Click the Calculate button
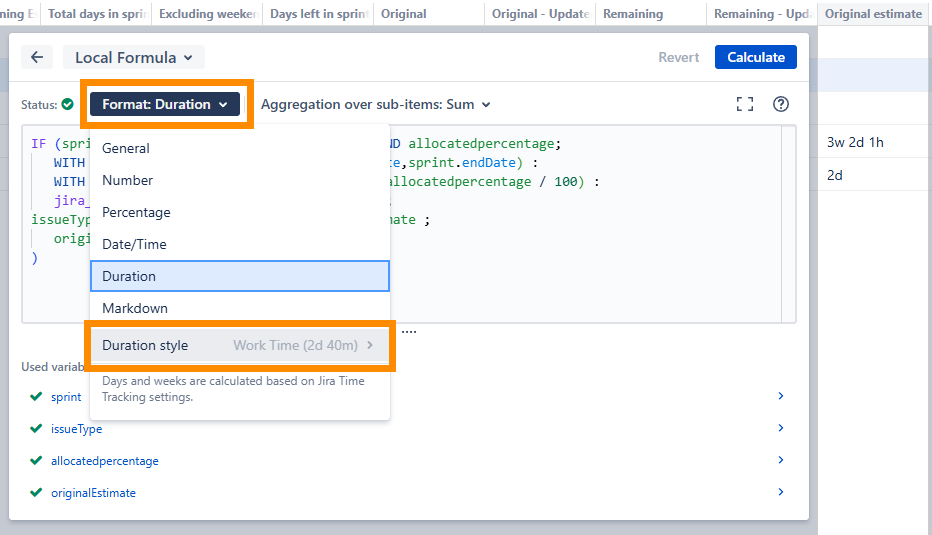The image size is (932, 535). click(755, 57)
